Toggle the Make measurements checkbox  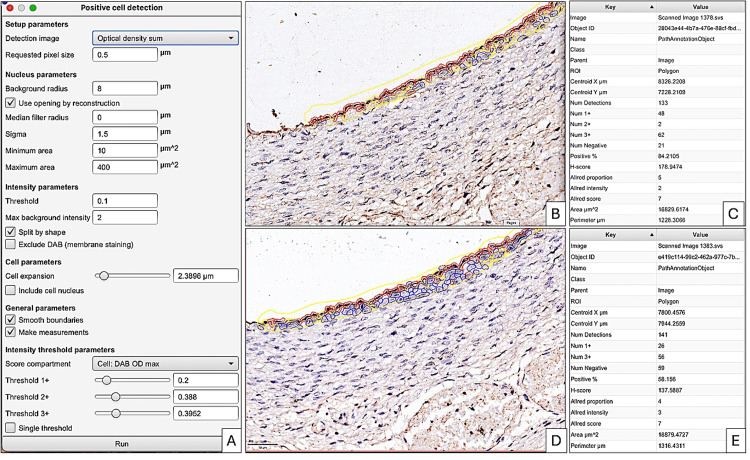11,332
